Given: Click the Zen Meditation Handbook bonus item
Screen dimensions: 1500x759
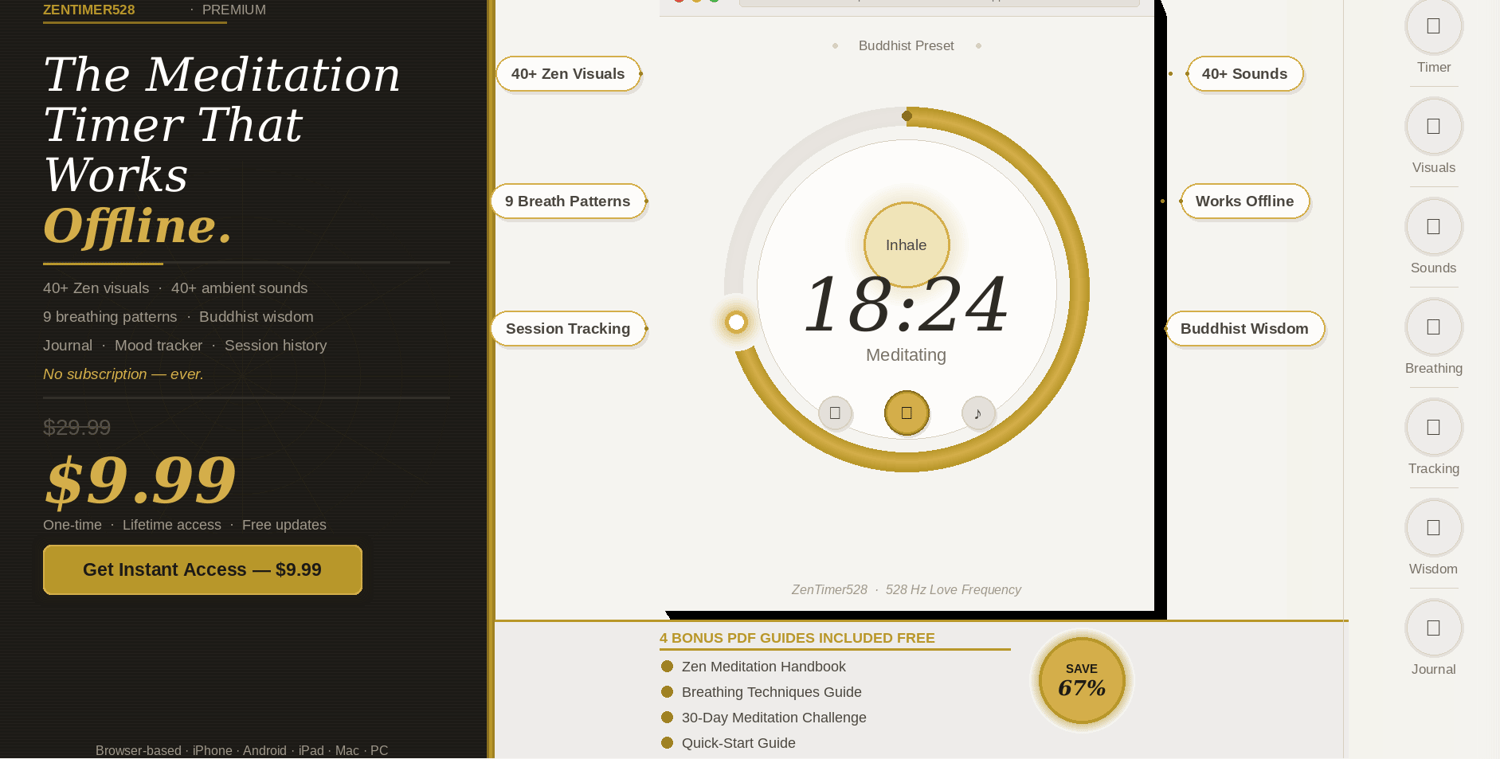Looking at the screenshot, I should (763, 667).
